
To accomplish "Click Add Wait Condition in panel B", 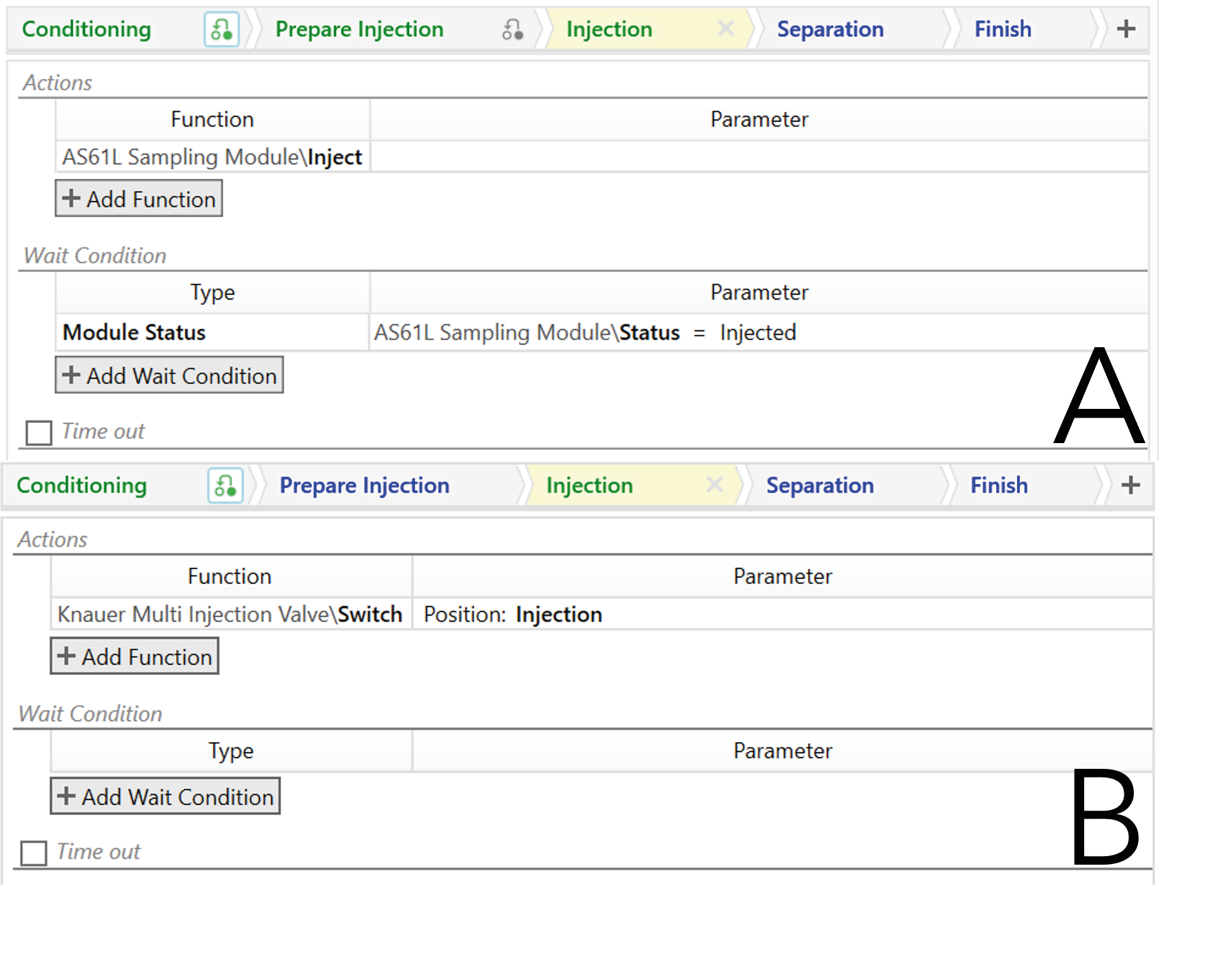I will [165, 796].
